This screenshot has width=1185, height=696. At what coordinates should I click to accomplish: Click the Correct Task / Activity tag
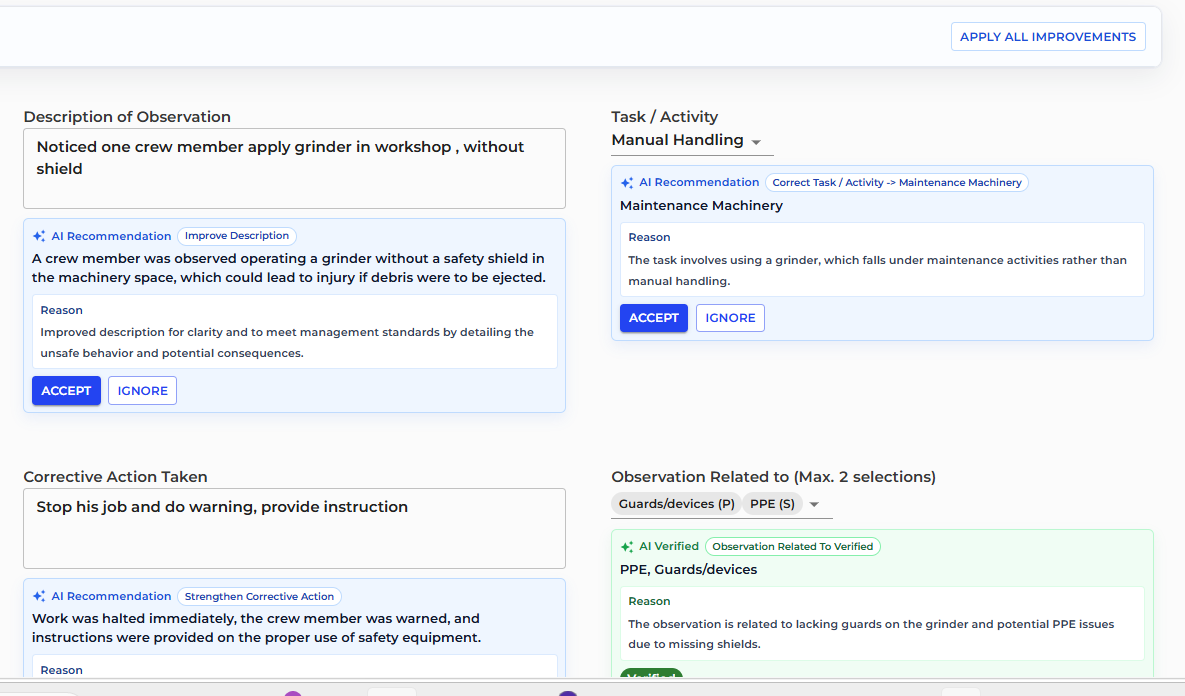pos(896,183)
